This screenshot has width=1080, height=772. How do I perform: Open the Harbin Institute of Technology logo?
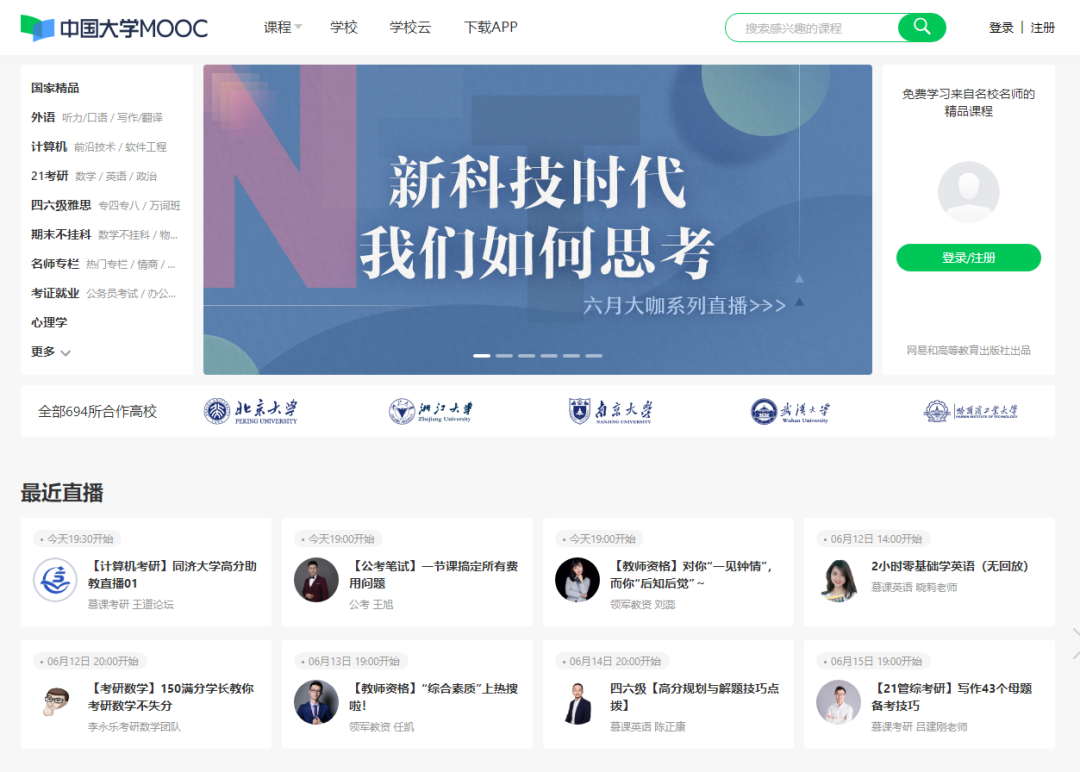(970, 411)
